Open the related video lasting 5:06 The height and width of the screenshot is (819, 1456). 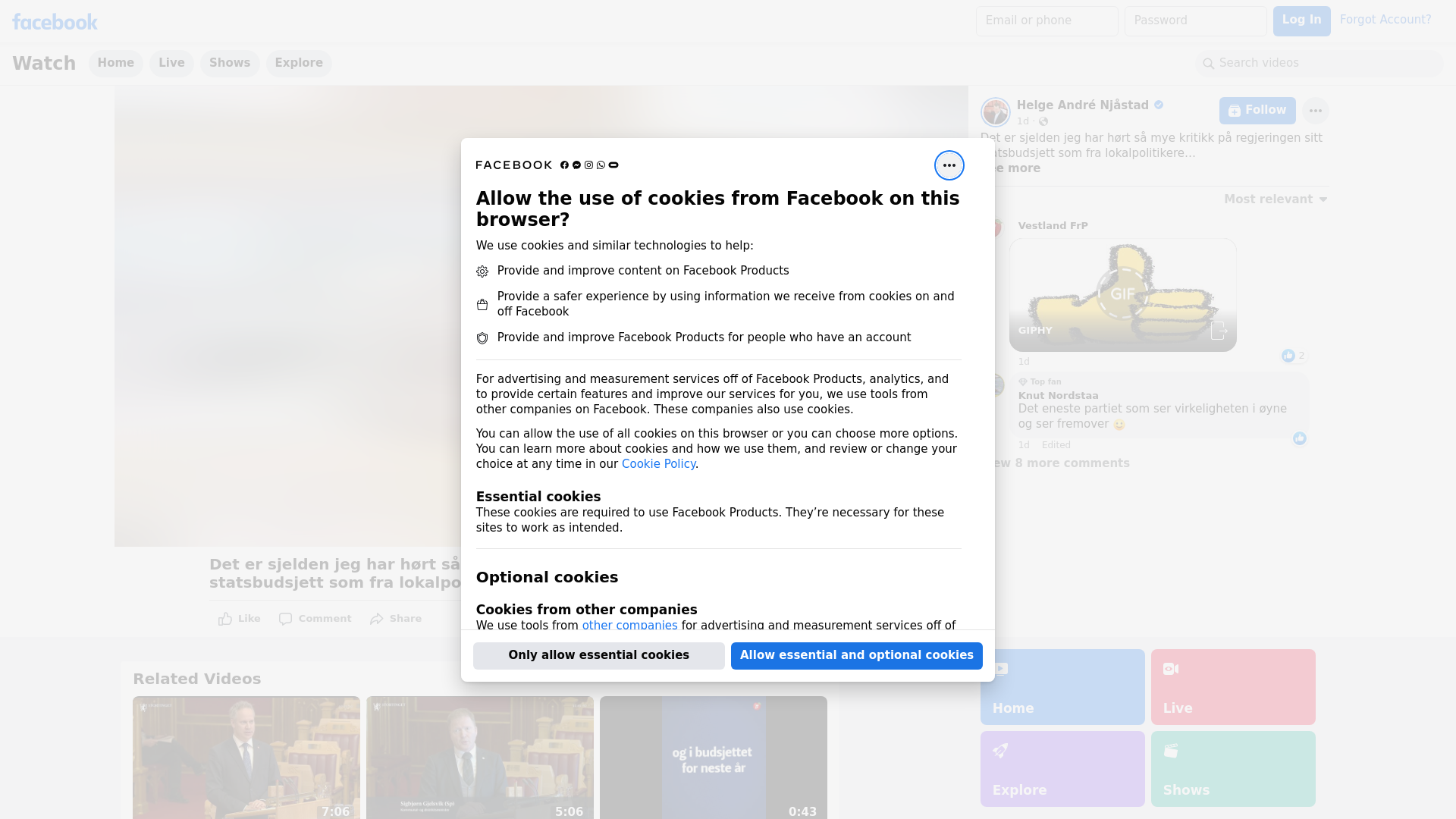(x=480, y=758)
